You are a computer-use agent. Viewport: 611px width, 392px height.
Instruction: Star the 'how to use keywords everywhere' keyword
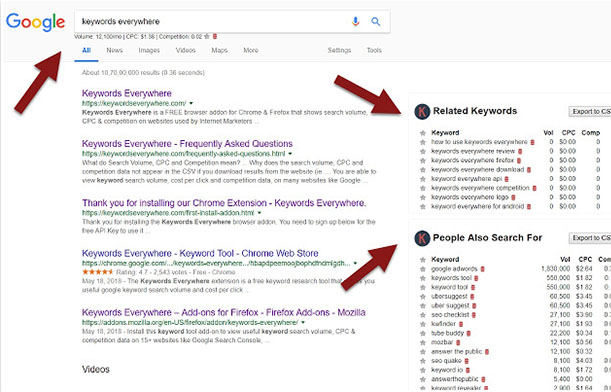point(423,142)
